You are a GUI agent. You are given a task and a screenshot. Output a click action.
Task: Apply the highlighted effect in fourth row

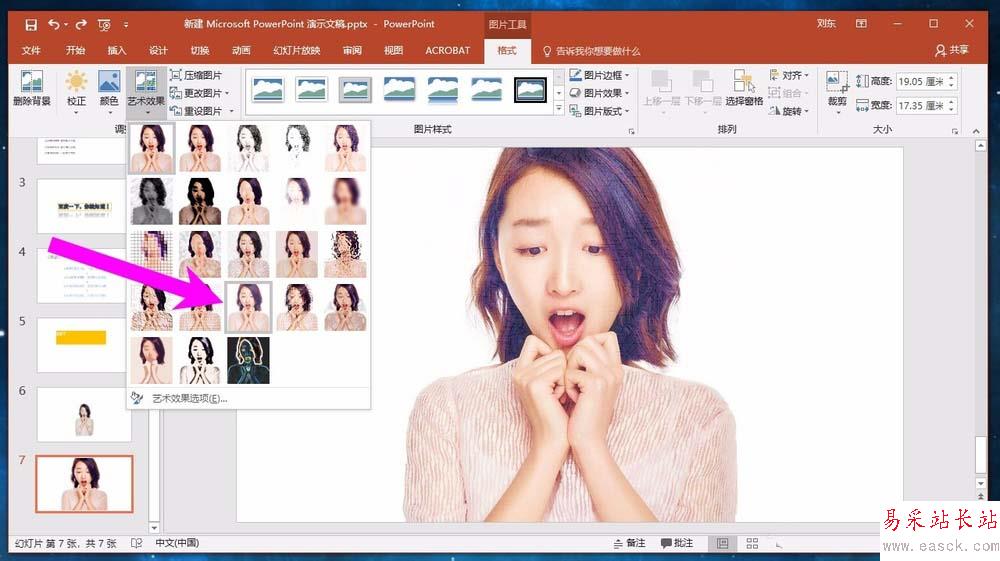(249, 307)
